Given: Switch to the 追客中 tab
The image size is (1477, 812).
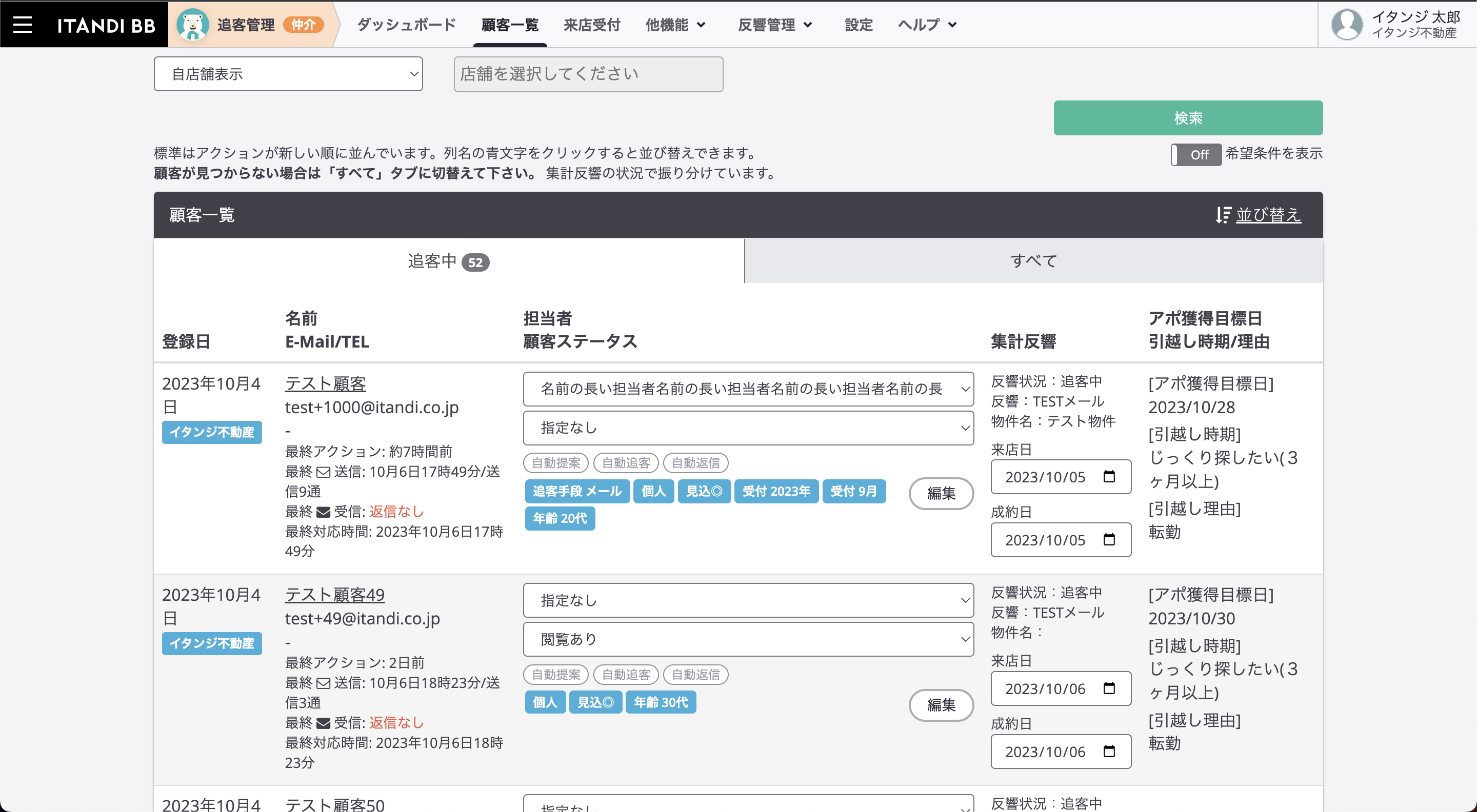Looking at the screenshot, I should coord(449,261).
